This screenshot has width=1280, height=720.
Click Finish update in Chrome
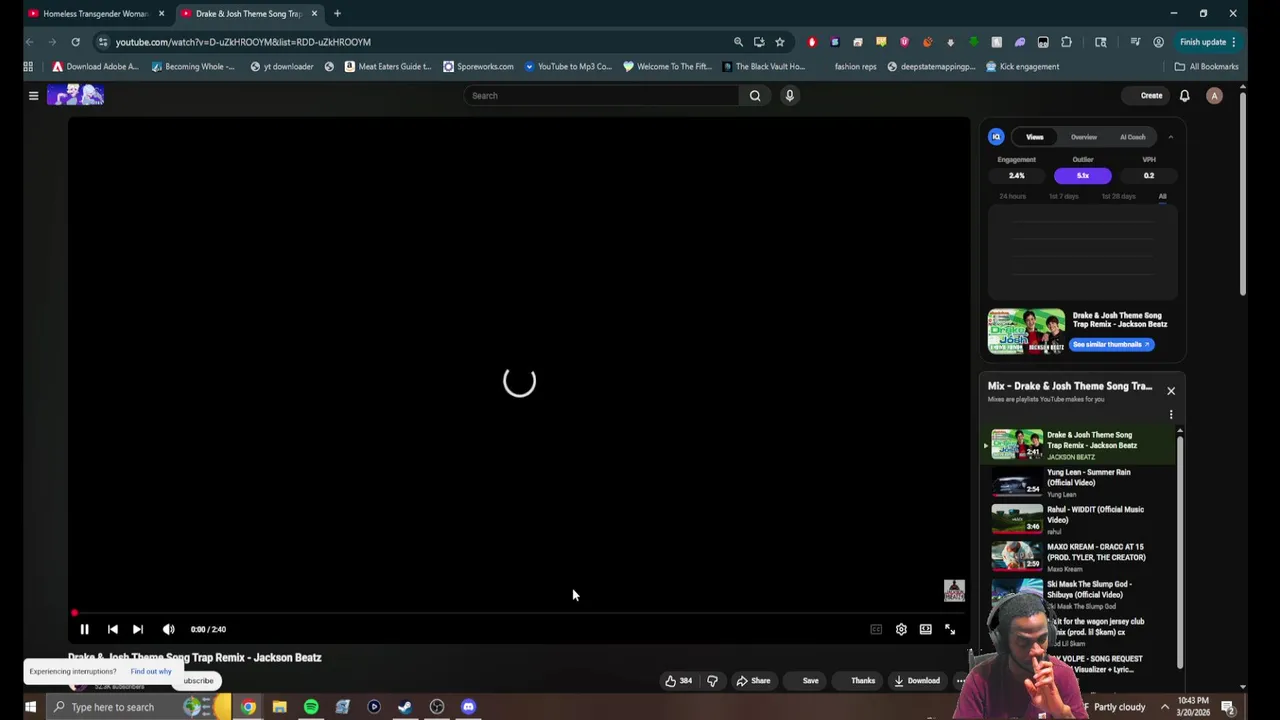click(x=1208, y=42)
